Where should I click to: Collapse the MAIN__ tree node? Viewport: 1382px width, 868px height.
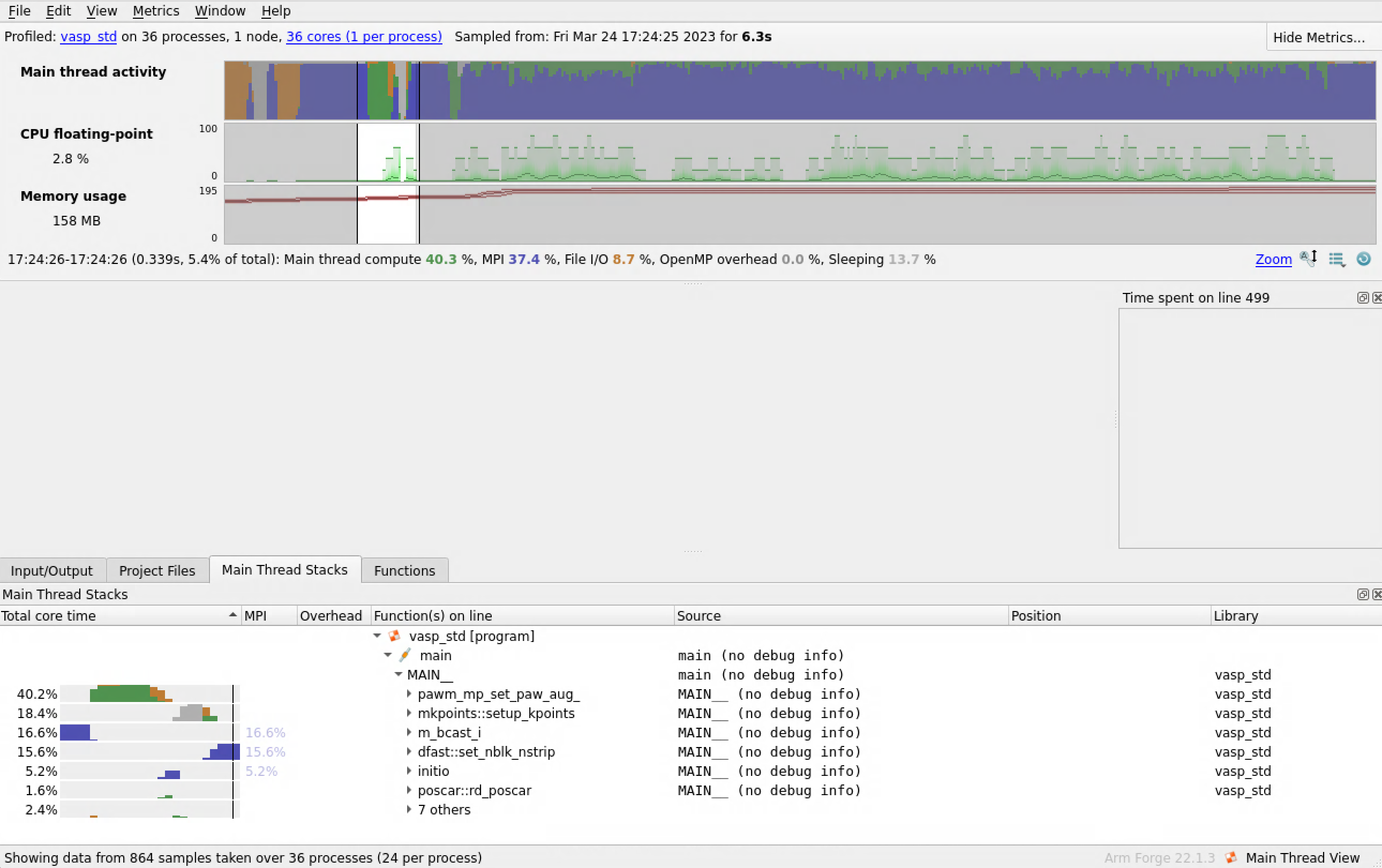pos(399,675)
